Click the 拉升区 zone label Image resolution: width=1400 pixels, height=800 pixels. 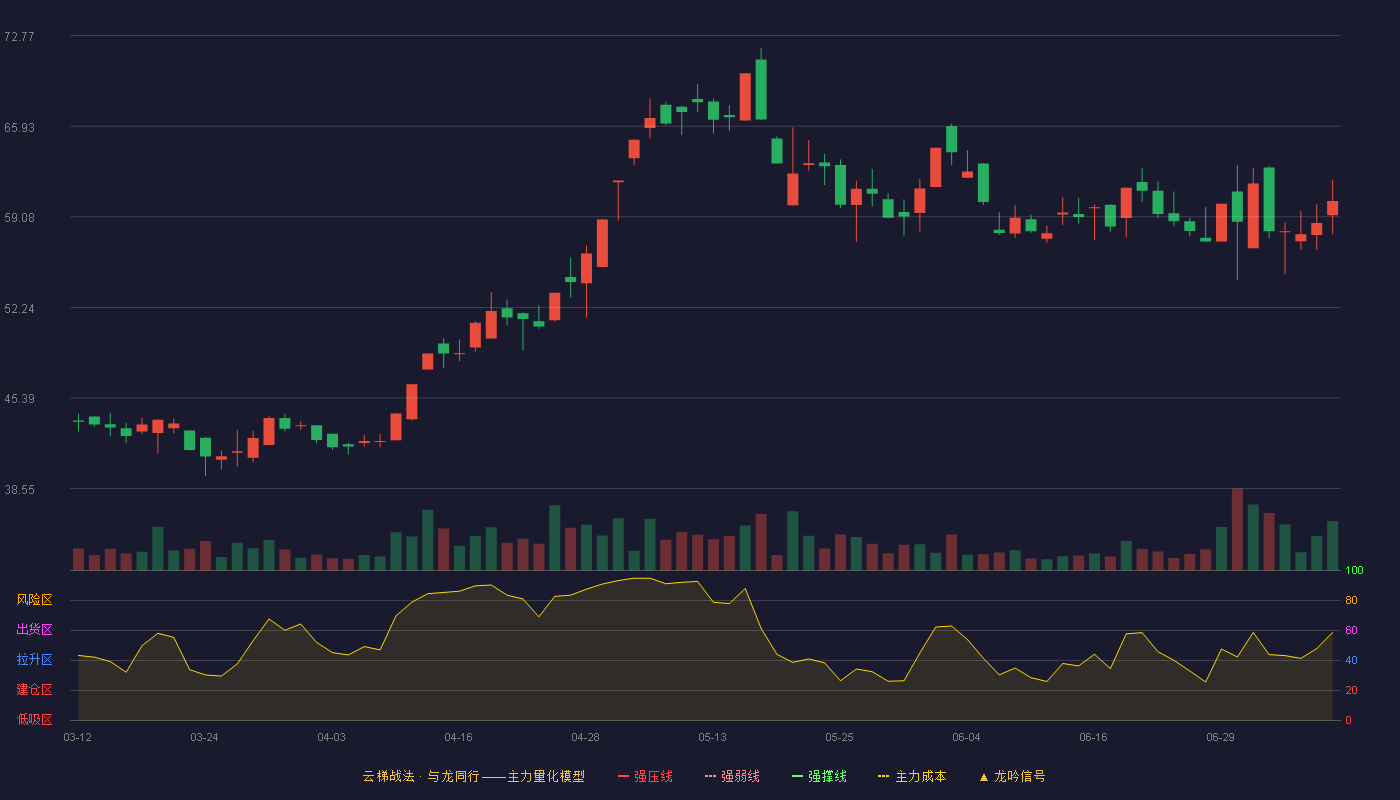(35, 660)
